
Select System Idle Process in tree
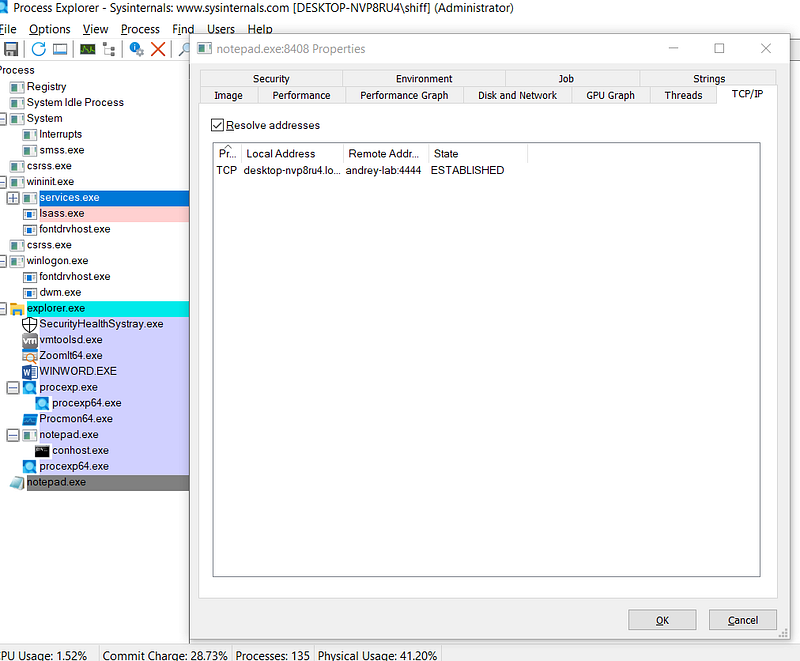point(75,103)
